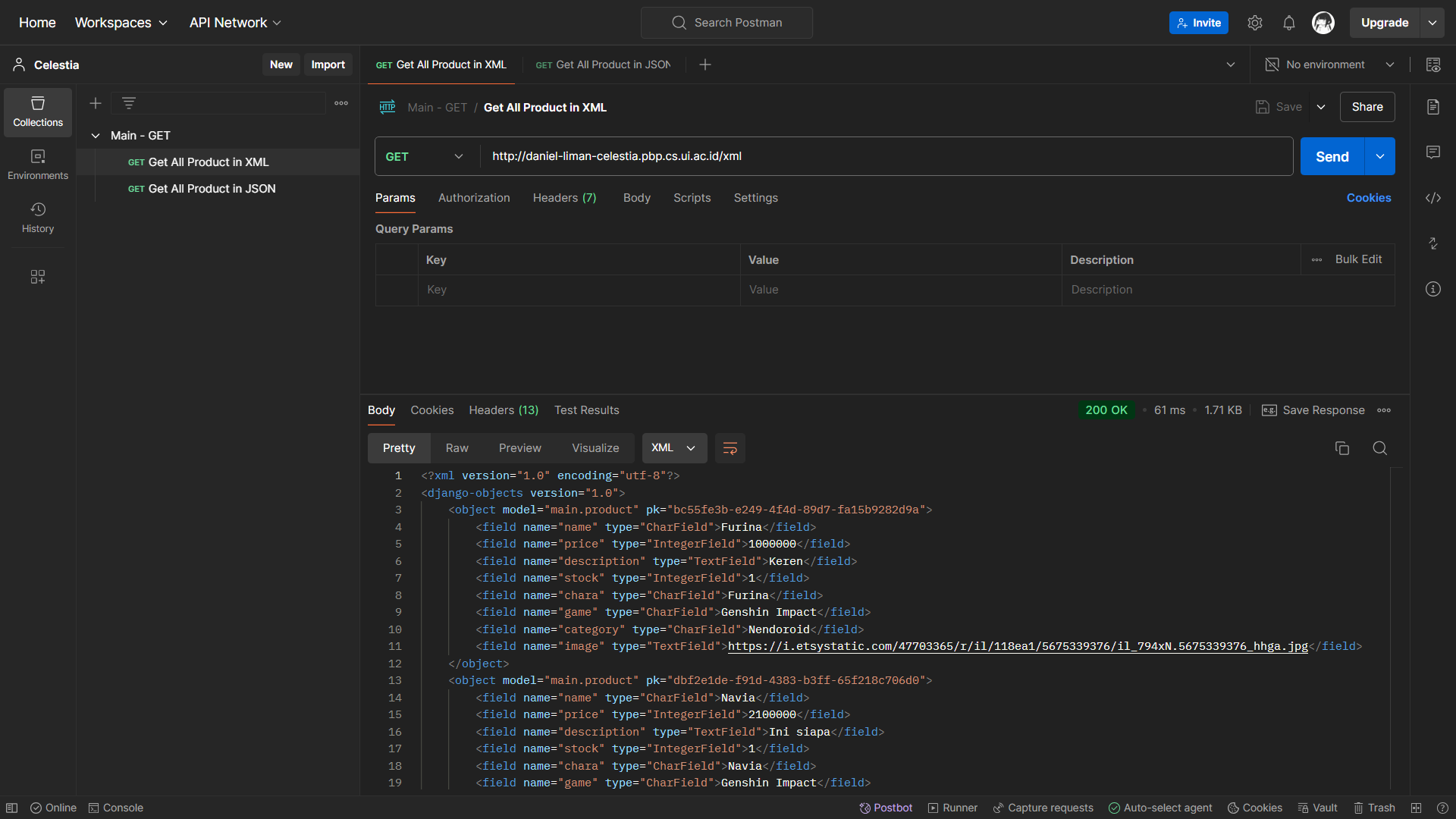Screen dimensions: 1456x819
Task: Switch response view to Preview
Action: pos(519,448)
